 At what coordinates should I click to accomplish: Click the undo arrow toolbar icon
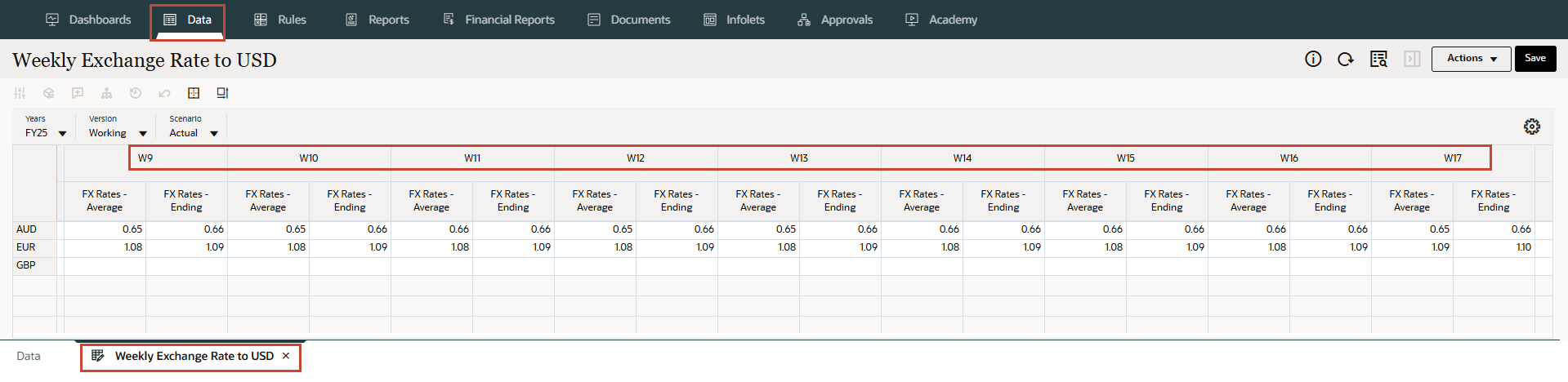pyautogui.click(x=164, y=93)
